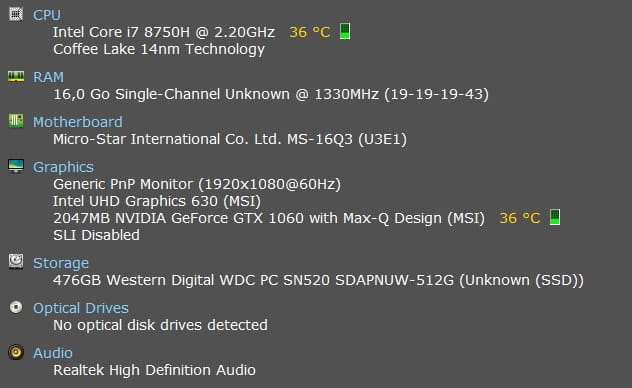The height and width of the screenshot is (388, 632).
Task: Click the GPU temperature indicator icon
Action: [x=555, y=217]
